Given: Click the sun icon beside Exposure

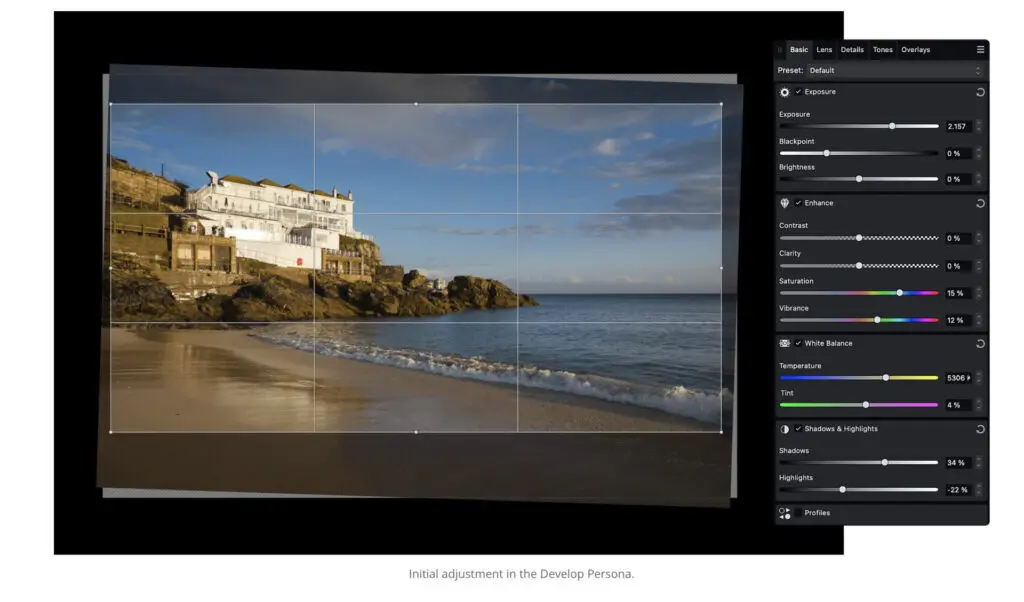Looking at the screenshot, I should point(785,92).
